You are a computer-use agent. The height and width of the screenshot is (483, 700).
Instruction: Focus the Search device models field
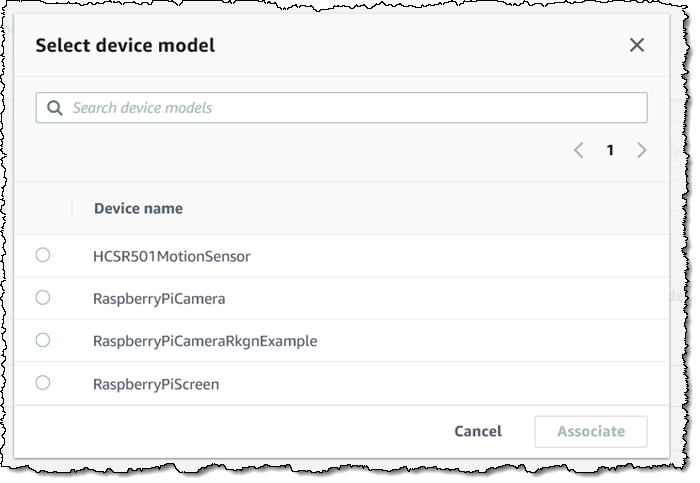point(350,108)
